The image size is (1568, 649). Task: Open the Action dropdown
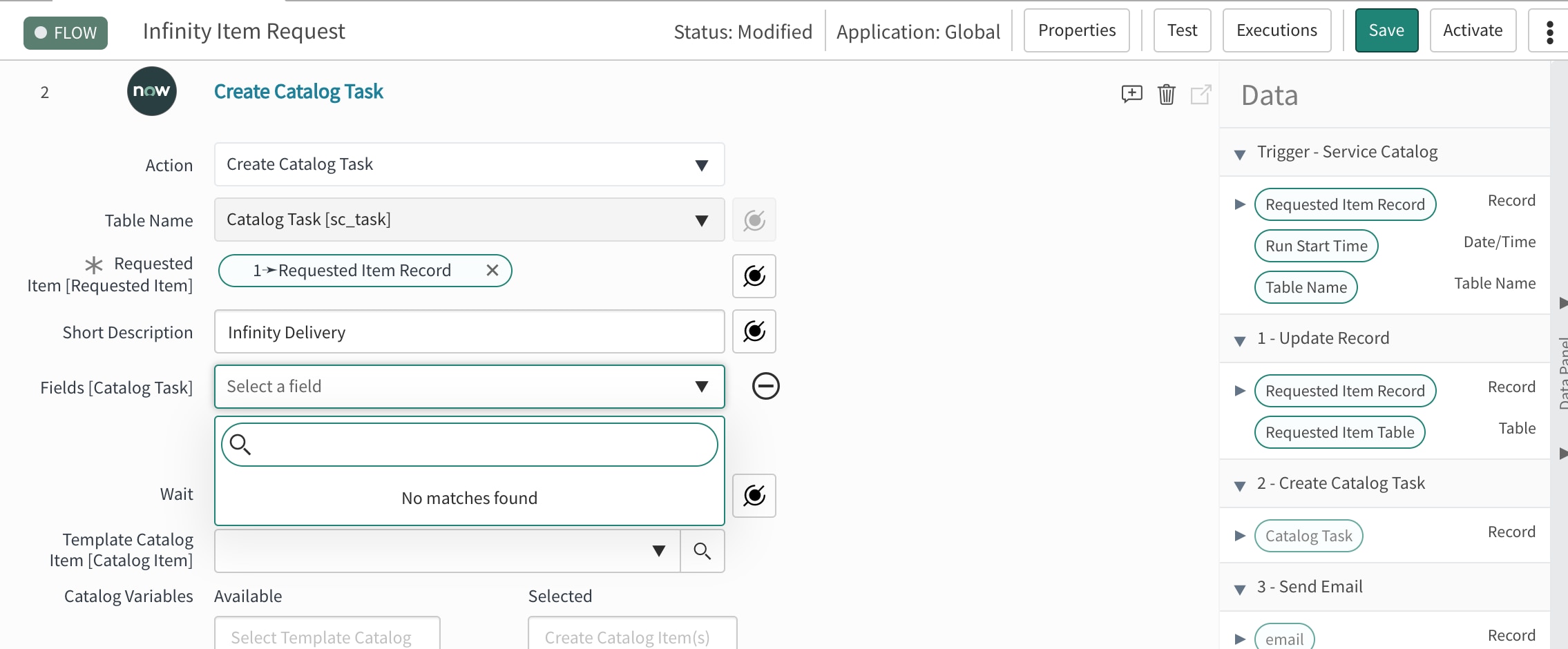click(470, 164)
